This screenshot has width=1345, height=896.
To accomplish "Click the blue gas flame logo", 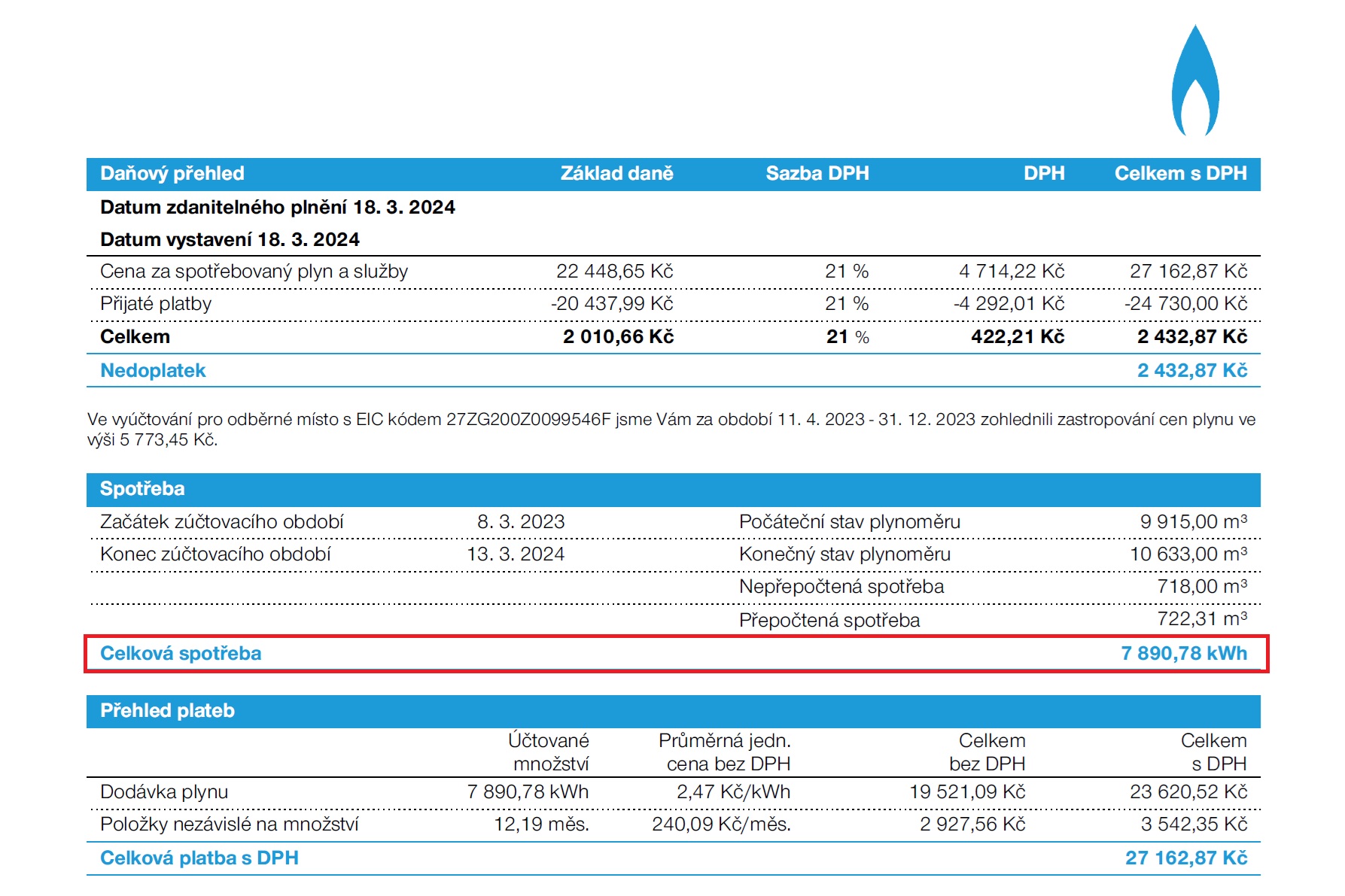I will pyautogui.click(x=1194, y=83).
